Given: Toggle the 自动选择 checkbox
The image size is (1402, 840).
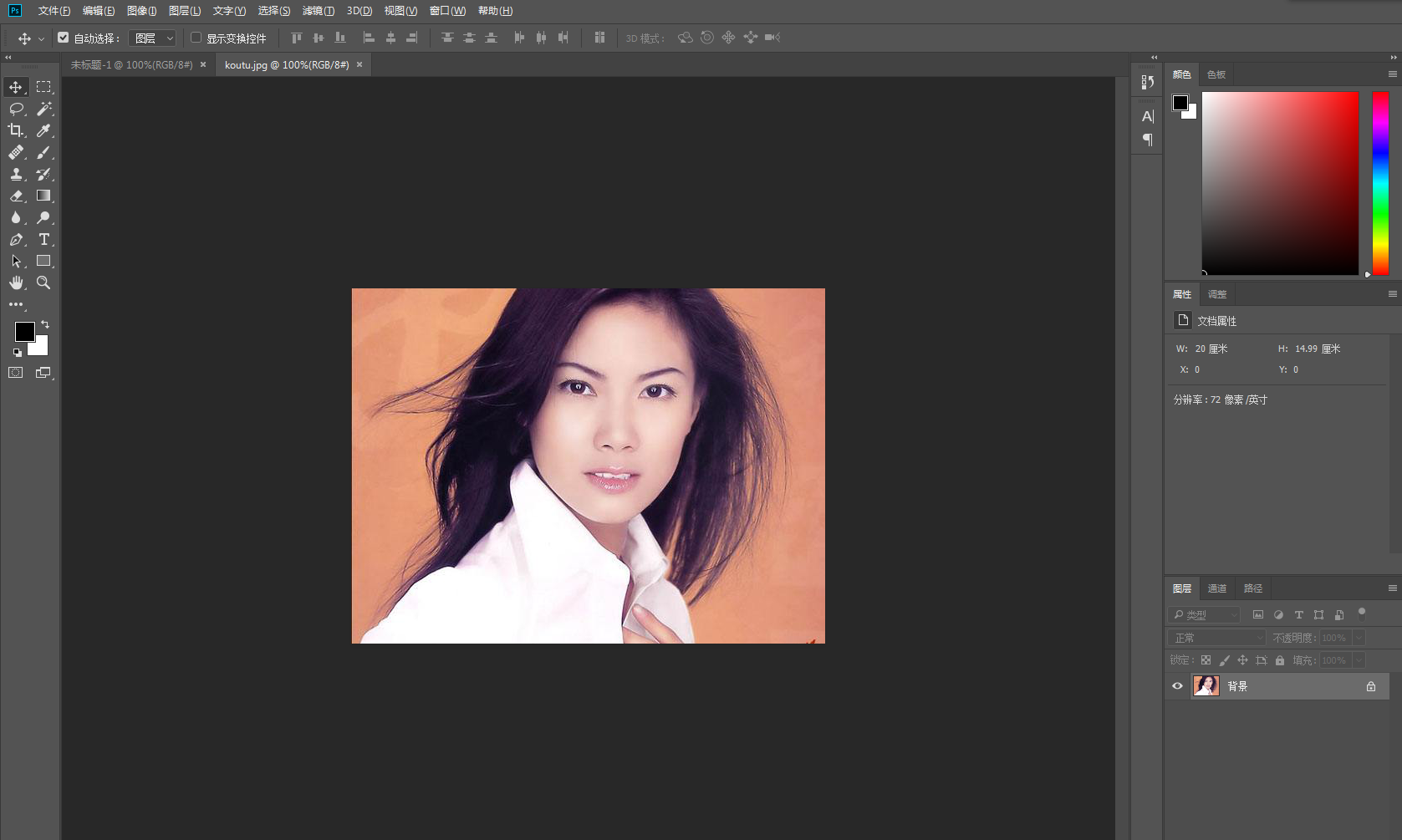Looking at the screenshot, I should (63, 38).
